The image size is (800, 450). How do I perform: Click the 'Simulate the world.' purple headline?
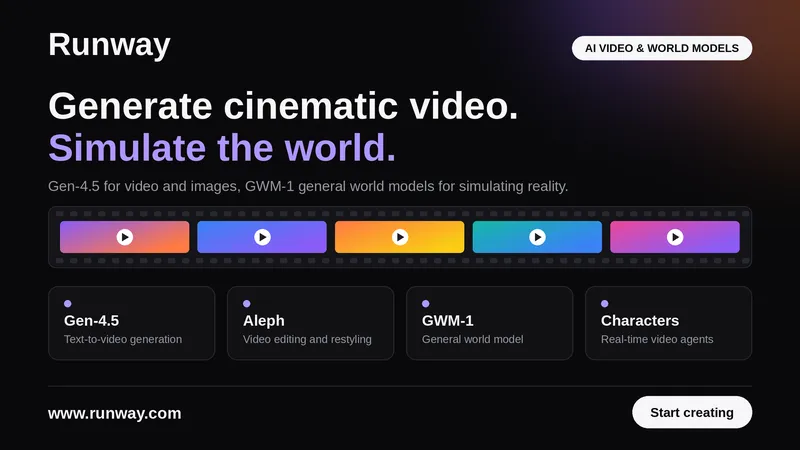tap(222, 148)
